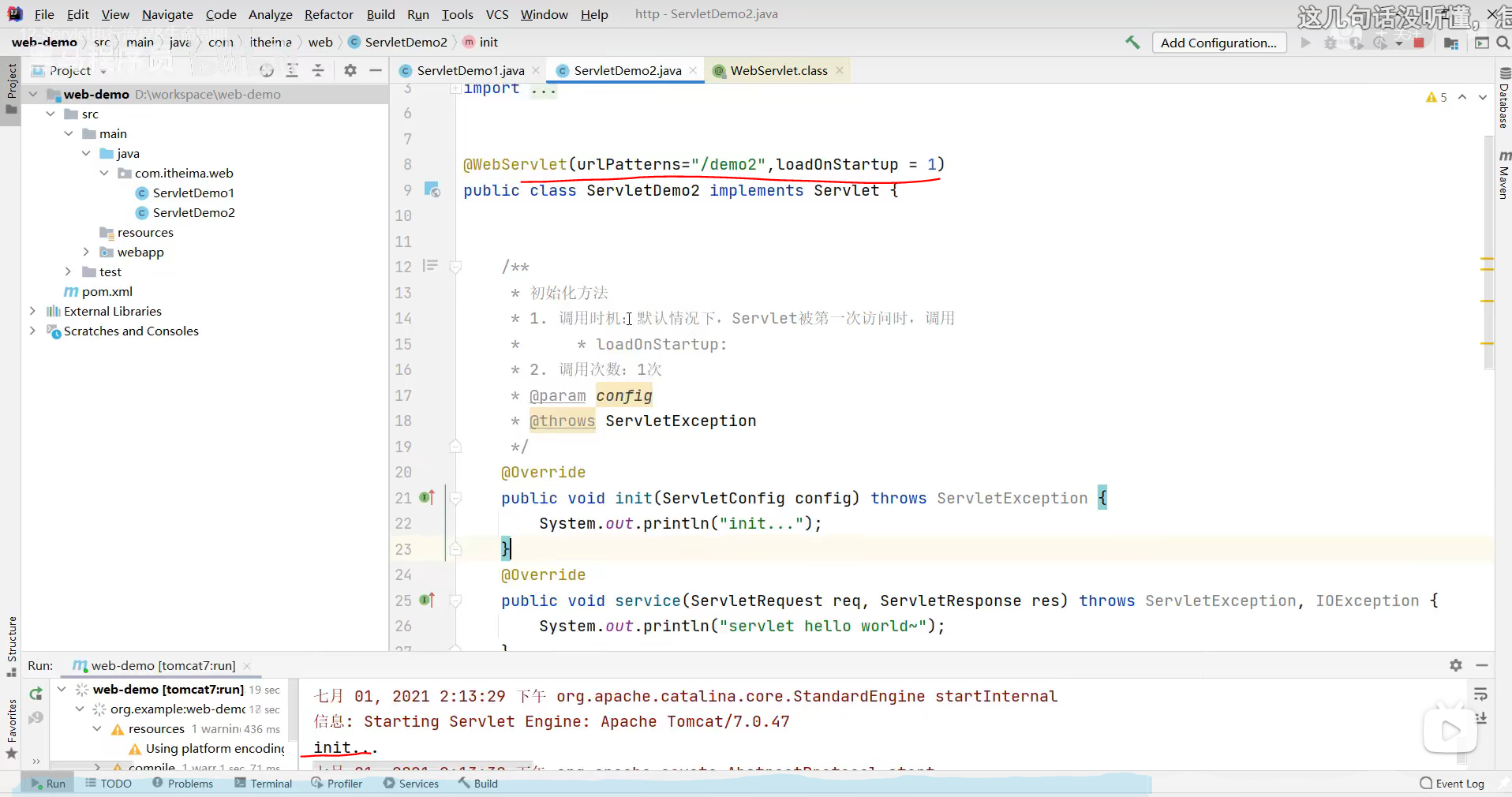Screen dimensions: 1512x797
Task: Open the TODO tool window
Action: point(108,784)
